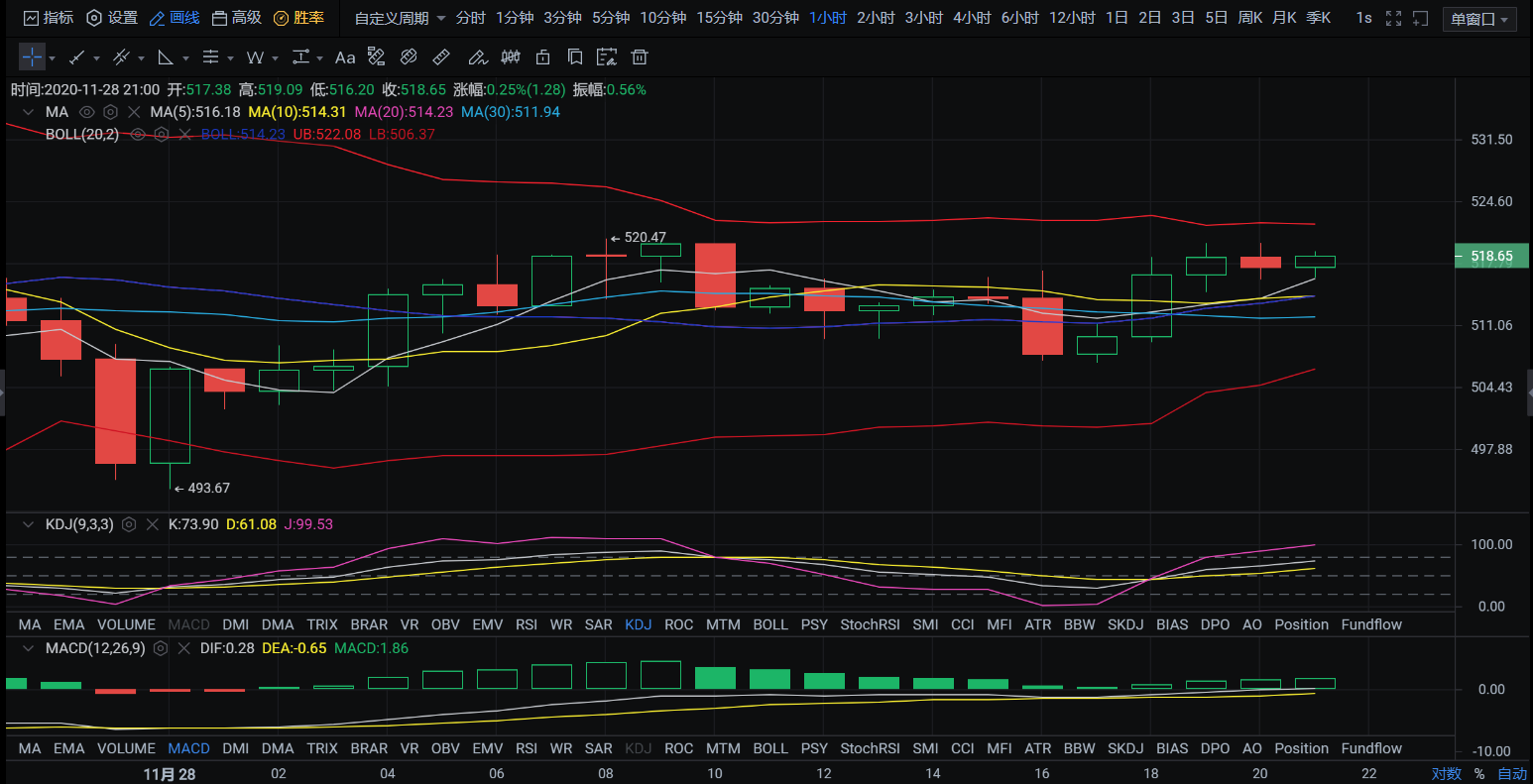Toggle visibility of the MA indicator
This screenshot has height=784, width=1533.
pyautogui.click(x=87, y=112)
